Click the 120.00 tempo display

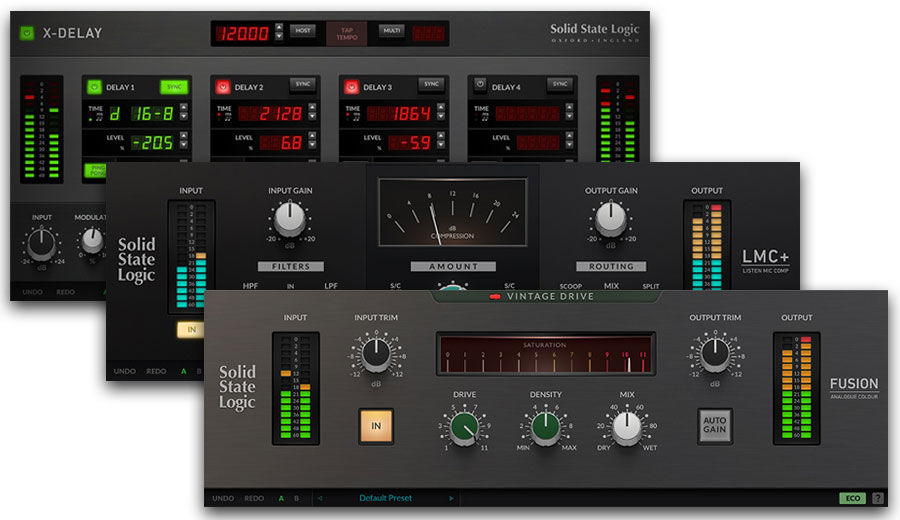242,33
